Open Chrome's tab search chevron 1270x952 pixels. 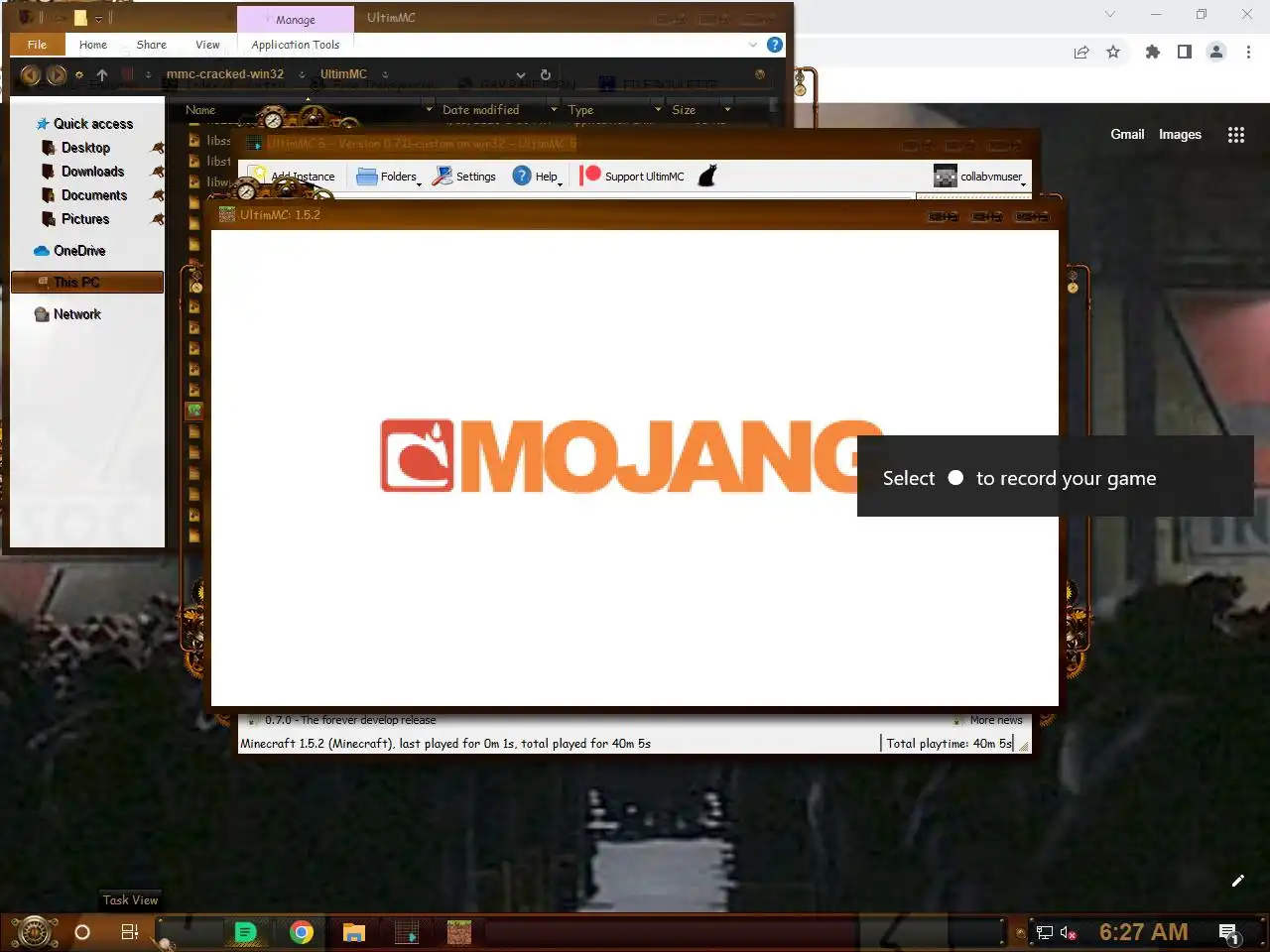point(1110,14)
